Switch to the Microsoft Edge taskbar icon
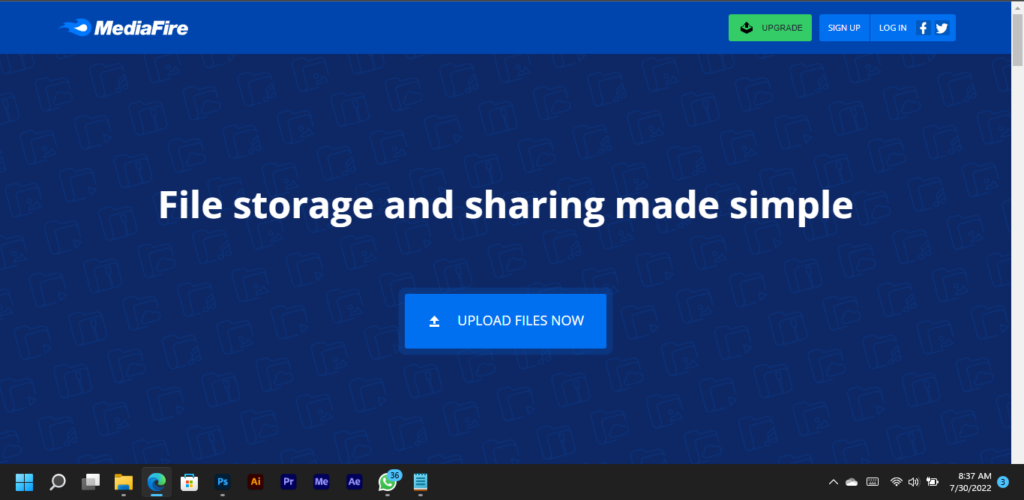1024x500 pixels. pyautogui.click(x=156, y=482)
